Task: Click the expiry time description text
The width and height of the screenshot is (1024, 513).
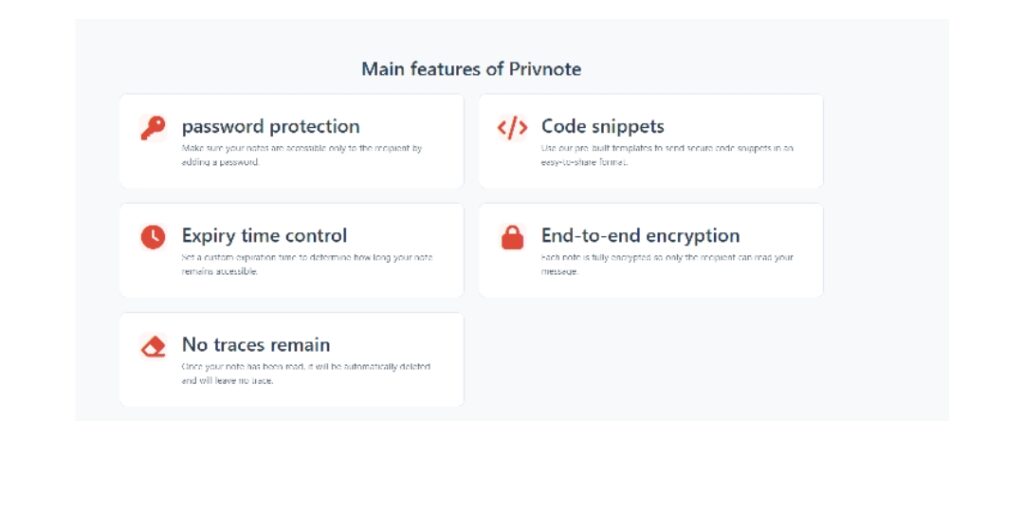Action: pos(307,264)
